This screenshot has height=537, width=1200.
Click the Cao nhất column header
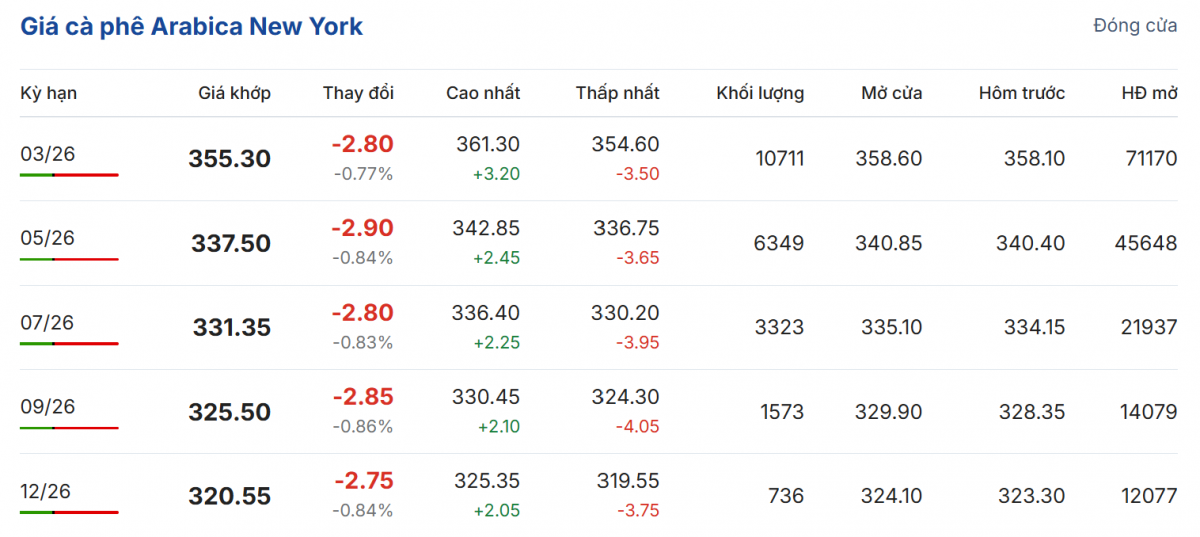click(483, 93)
